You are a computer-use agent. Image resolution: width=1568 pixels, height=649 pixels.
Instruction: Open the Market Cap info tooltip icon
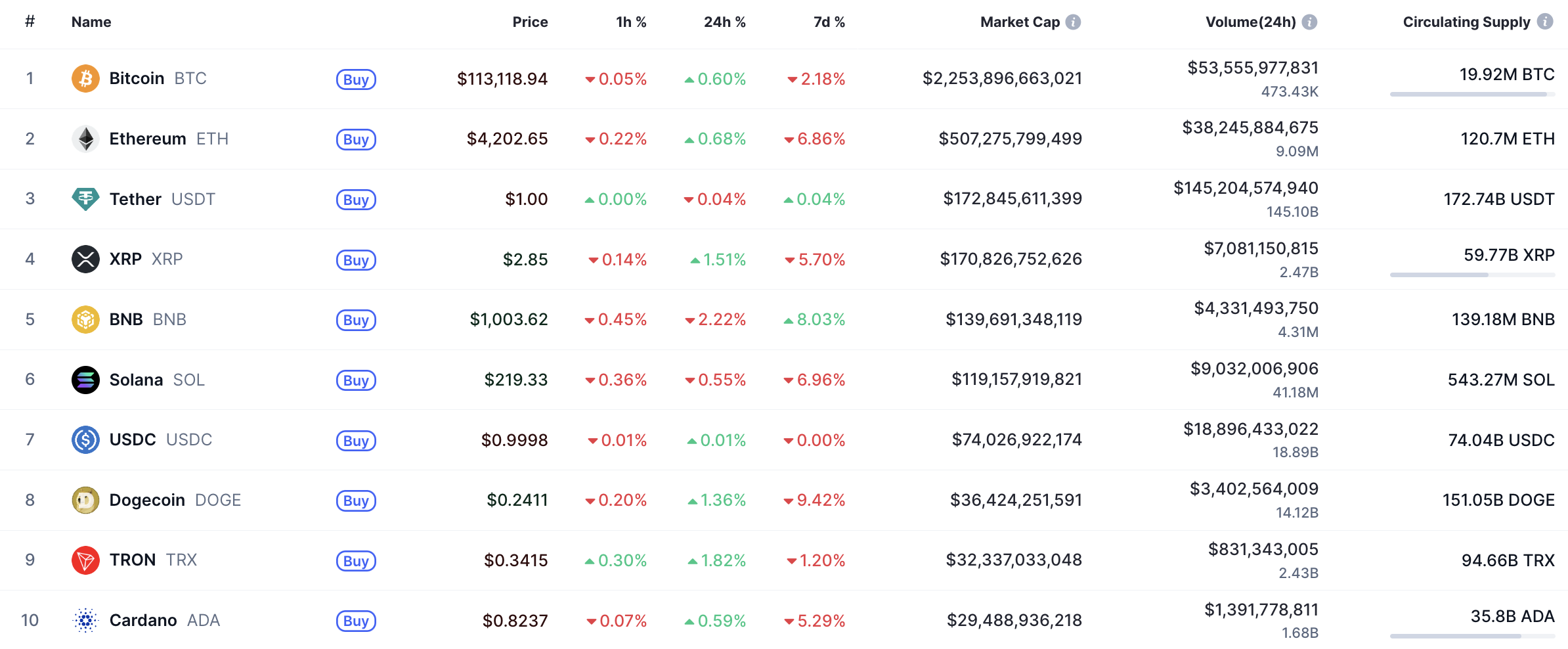1073,22
